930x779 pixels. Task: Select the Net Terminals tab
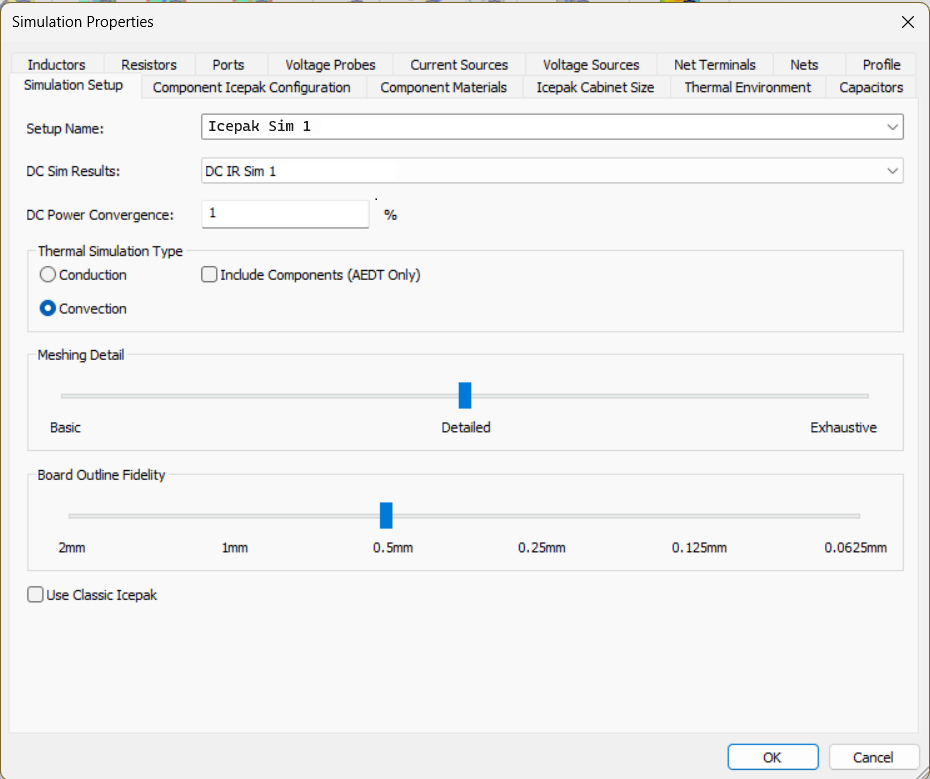714,65
